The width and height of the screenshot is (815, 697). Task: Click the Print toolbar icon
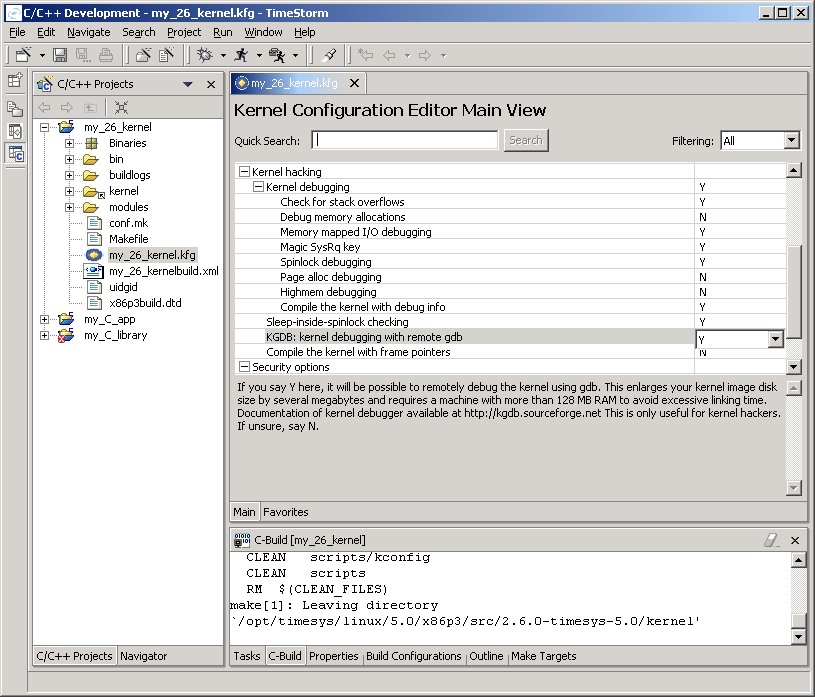coord(106,55)
